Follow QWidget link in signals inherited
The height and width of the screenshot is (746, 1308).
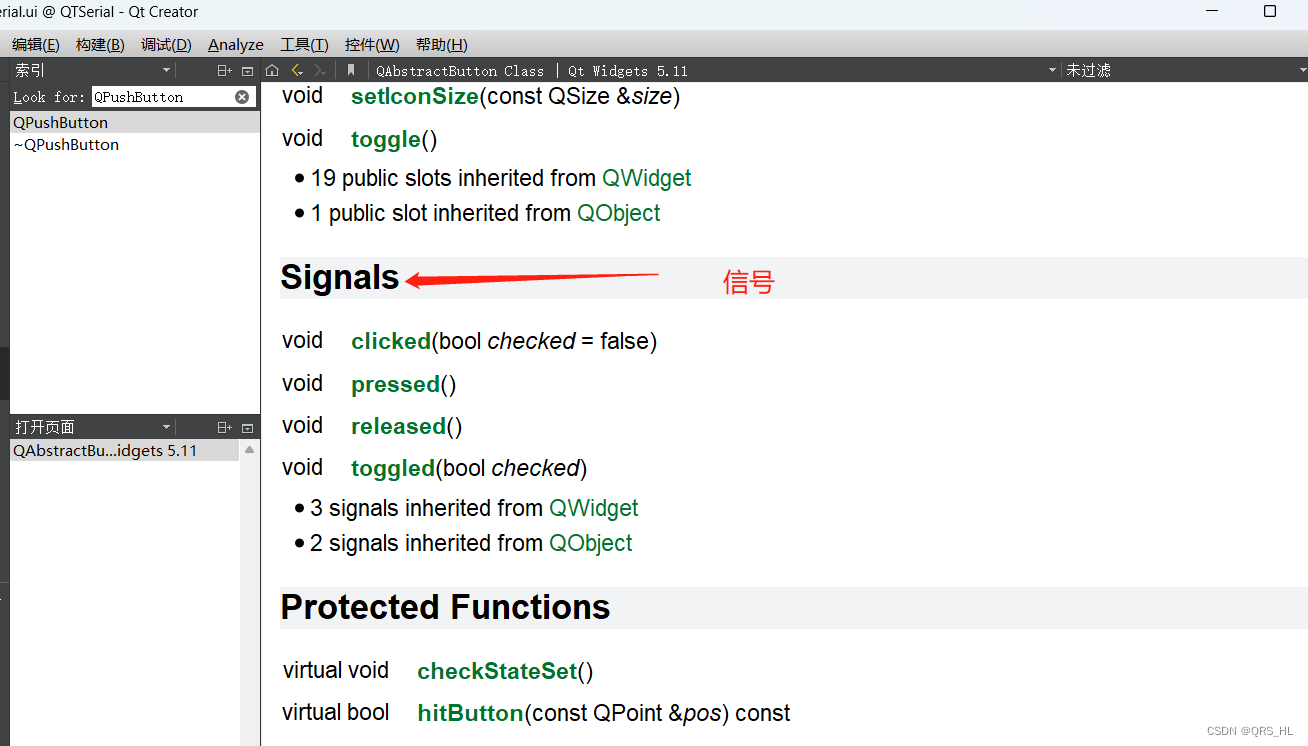[594, 508]
